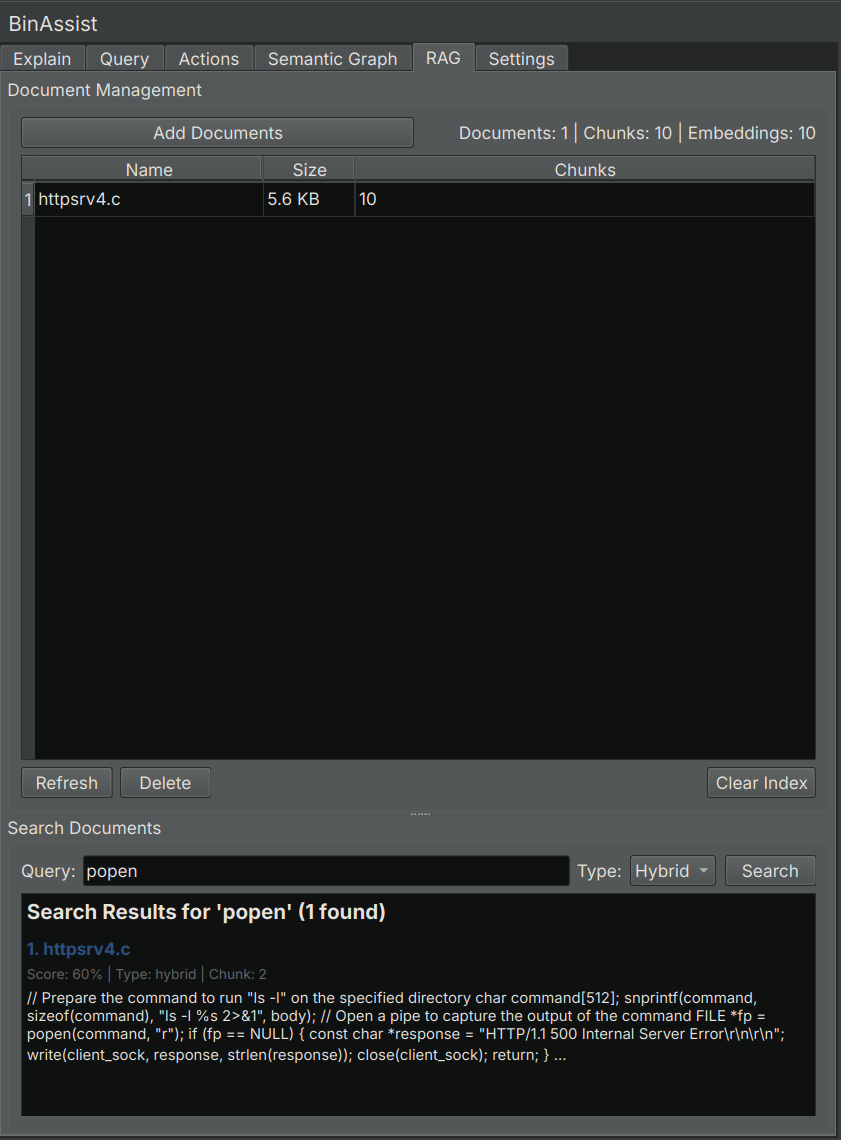
Task: Sort documents by the Size column
Action: click(x=309, y=169)
